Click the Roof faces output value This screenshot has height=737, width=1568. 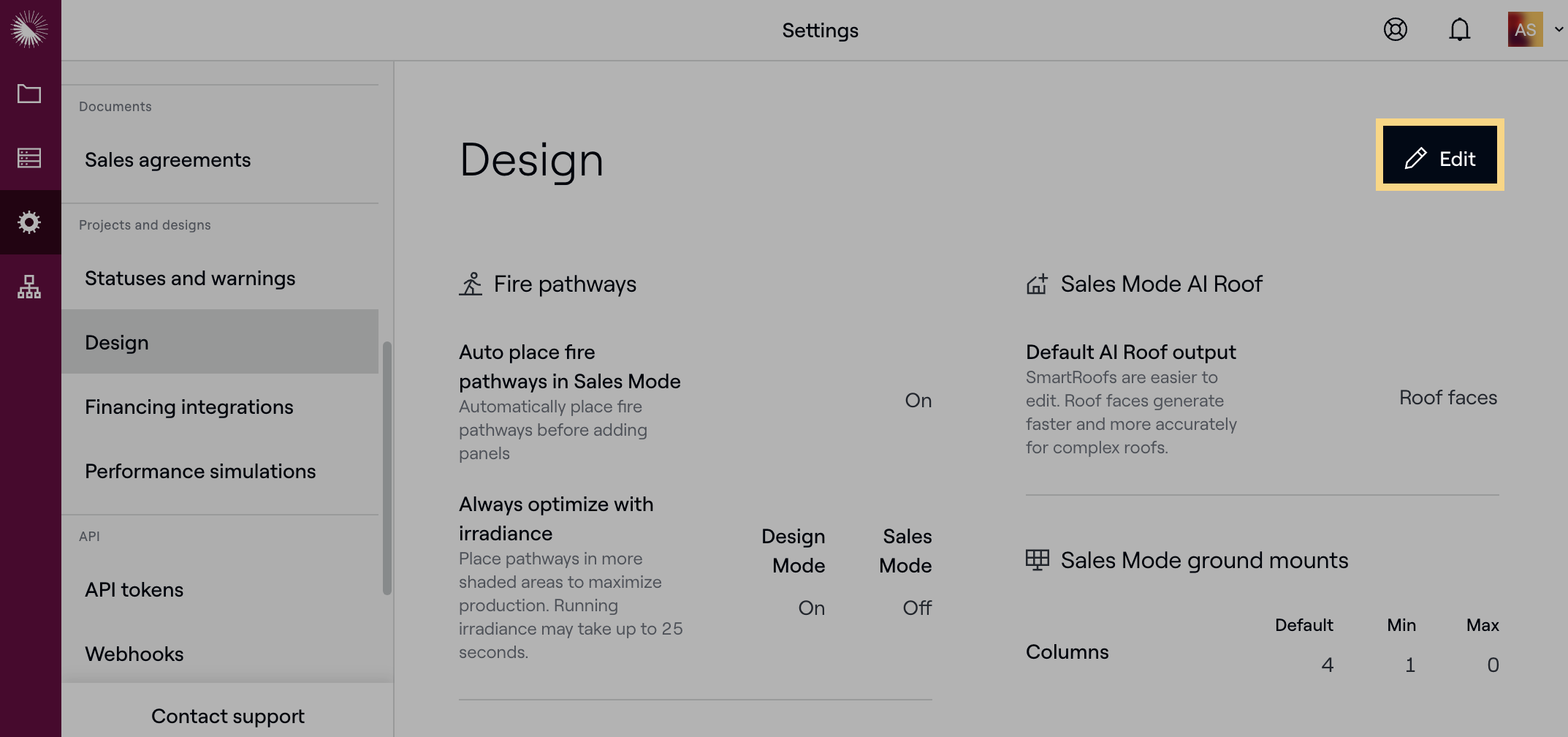1448,397
